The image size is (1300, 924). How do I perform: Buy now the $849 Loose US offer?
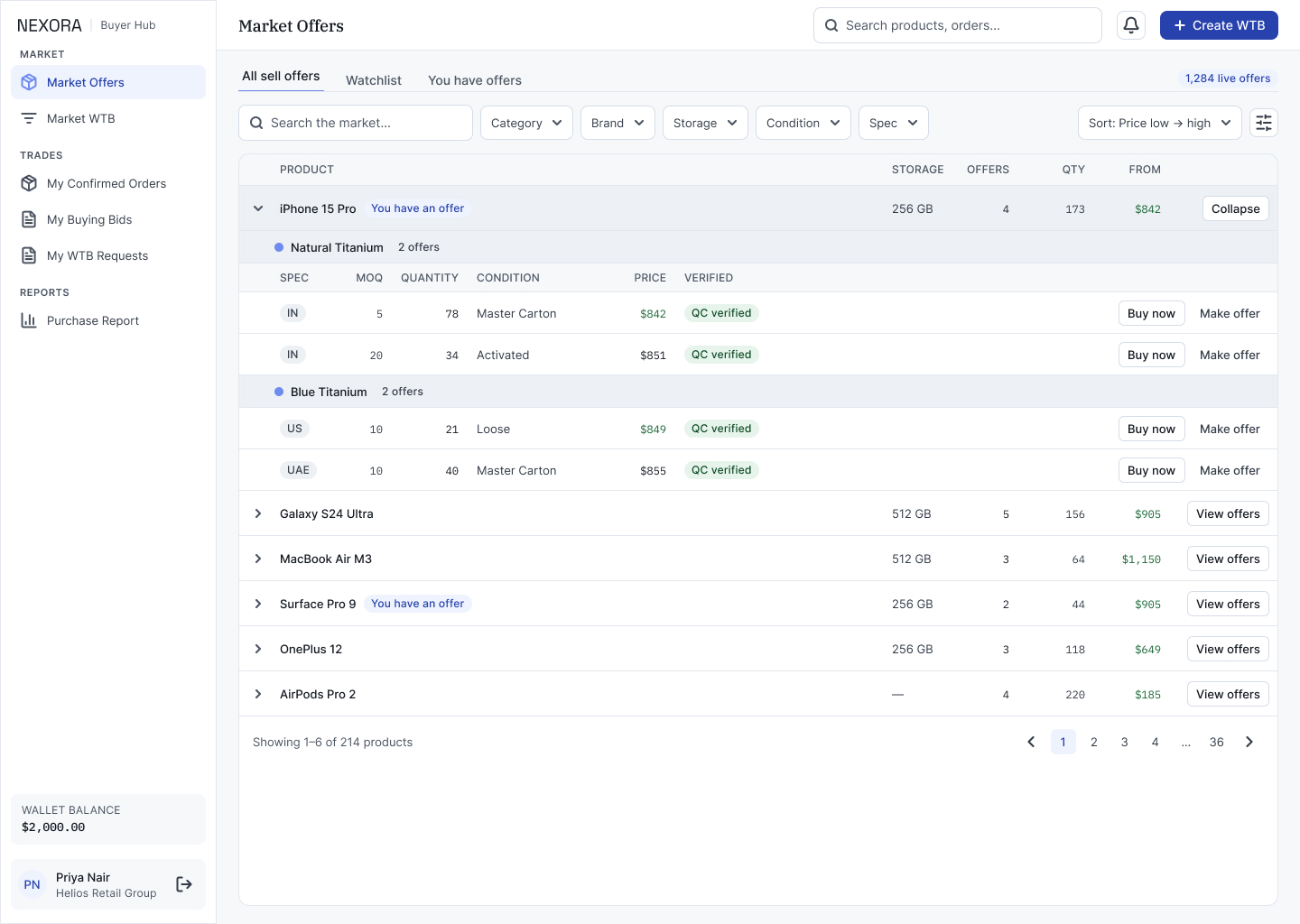pyautogui.click(x=1151, y=429)
